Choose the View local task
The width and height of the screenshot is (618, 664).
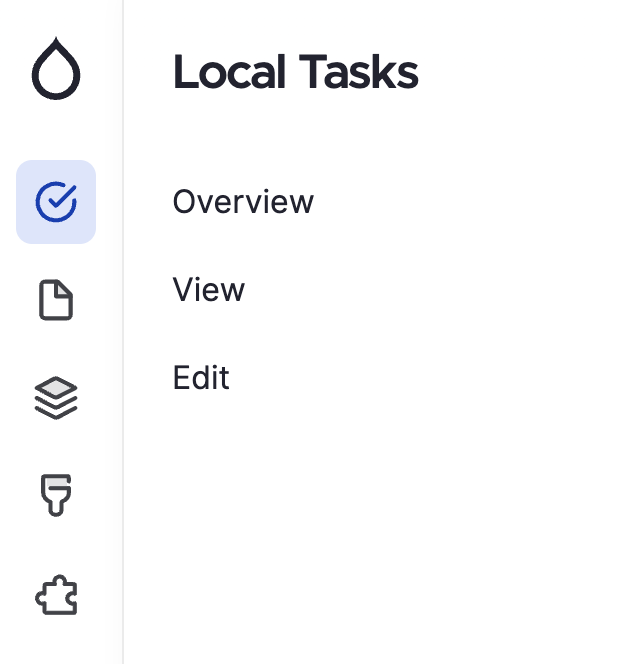point(208,290)
